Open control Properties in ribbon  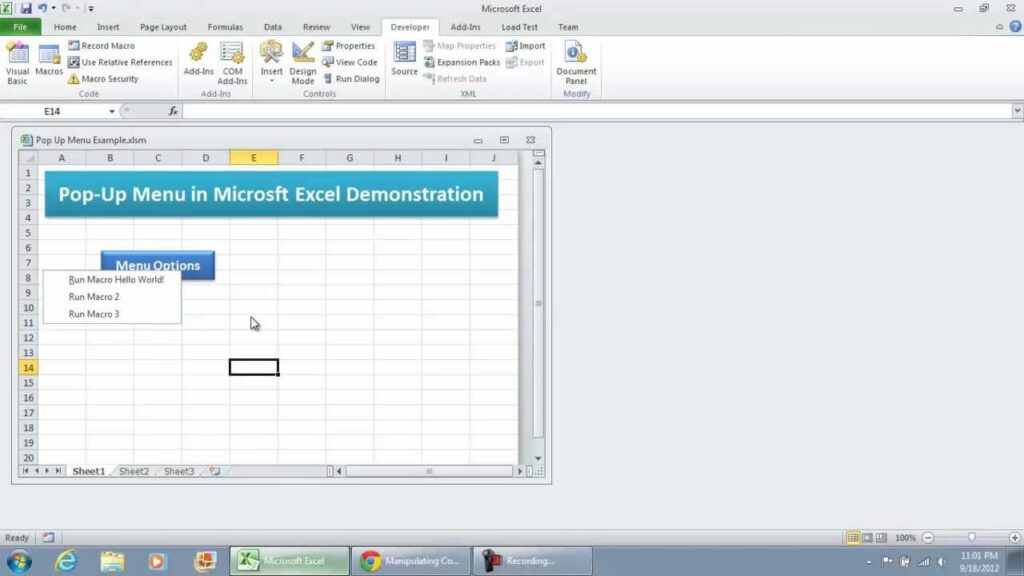click(348, 46)
